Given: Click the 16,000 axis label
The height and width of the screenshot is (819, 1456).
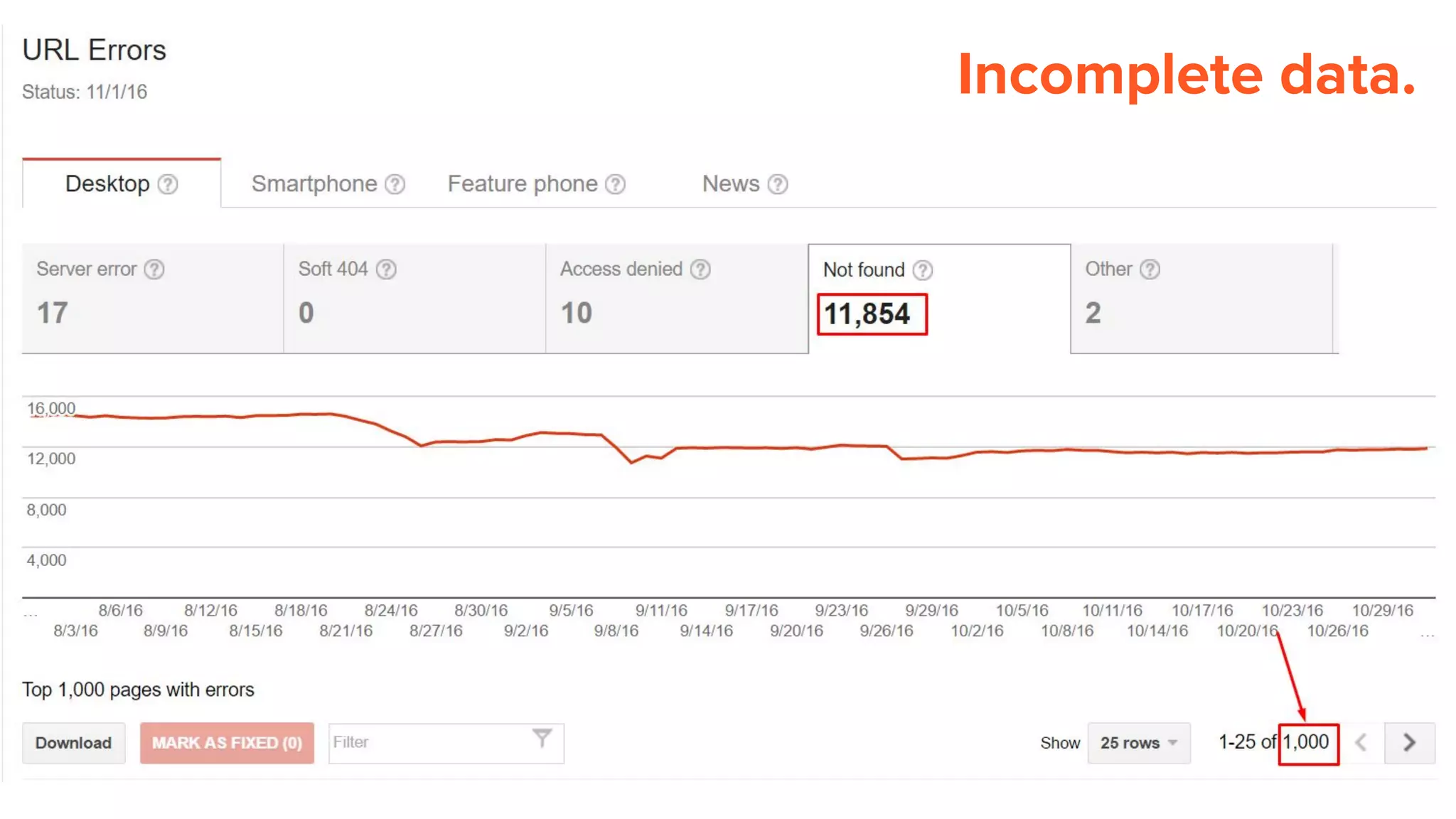Looking at the screenshot, I should pyautogui.click(x=51, y=409).
